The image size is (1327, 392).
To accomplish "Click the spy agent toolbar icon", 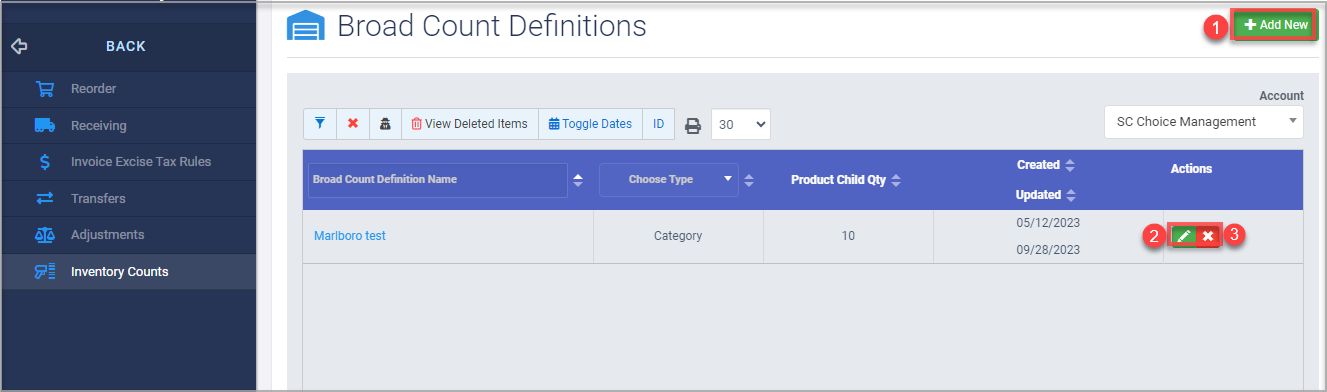I will pos(385,124).
